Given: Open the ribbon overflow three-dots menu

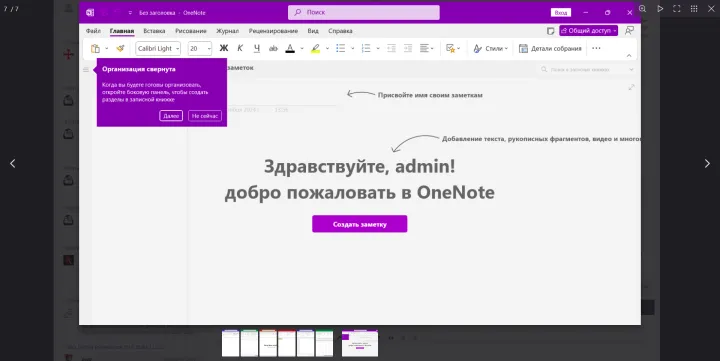Looking at the screenshot, I should coord(596,48).
